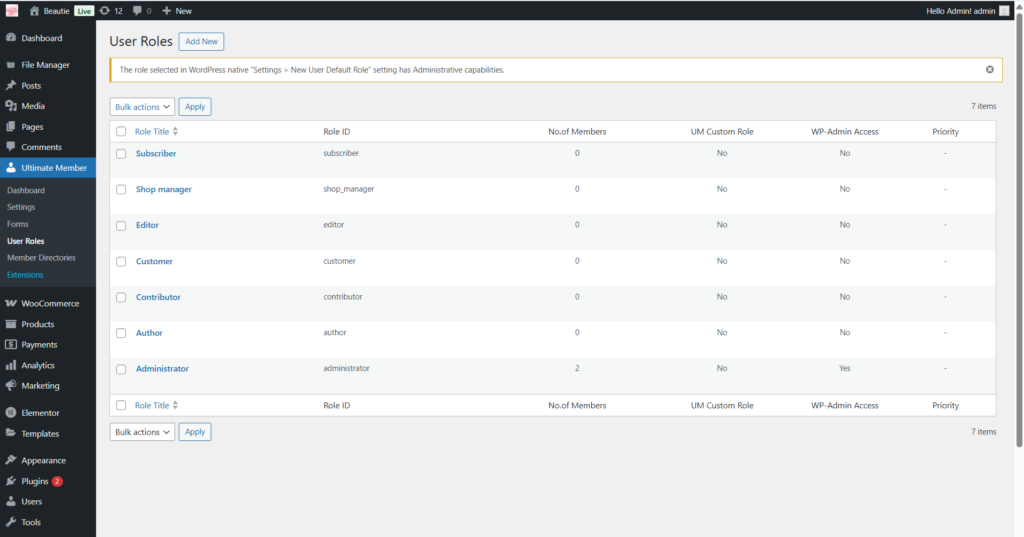Click the Elementor sidebar icon
This screenshot has width=1024, height=537.
pyautogui.click(x=11, y=413)
